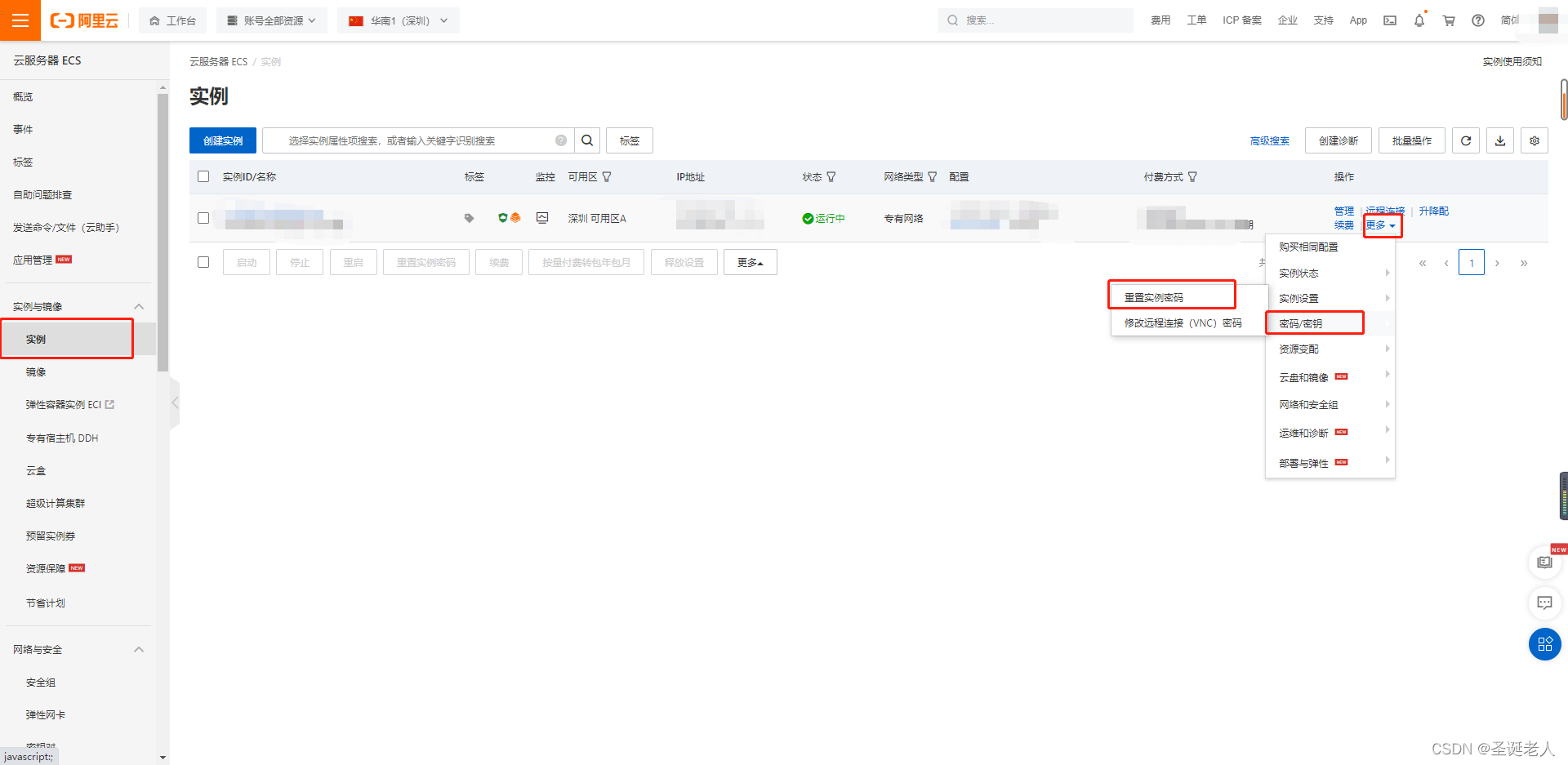Open the bottom 更多 batch dropdown
1568x765 pixels.
click(x=750, y=262)
